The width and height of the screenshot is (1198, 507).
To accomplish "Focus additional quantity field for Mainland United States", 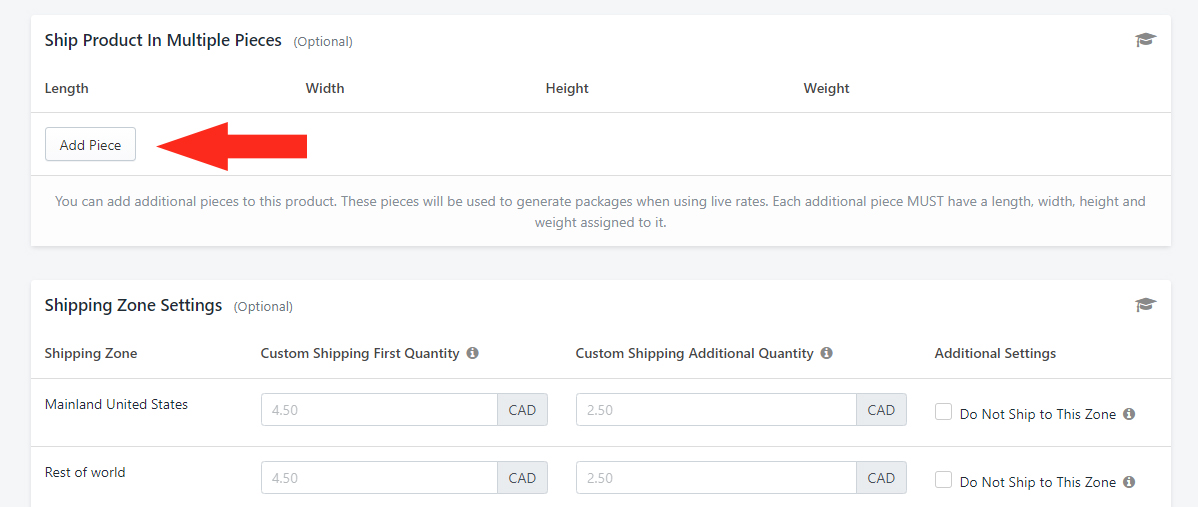I will point(717,410).
